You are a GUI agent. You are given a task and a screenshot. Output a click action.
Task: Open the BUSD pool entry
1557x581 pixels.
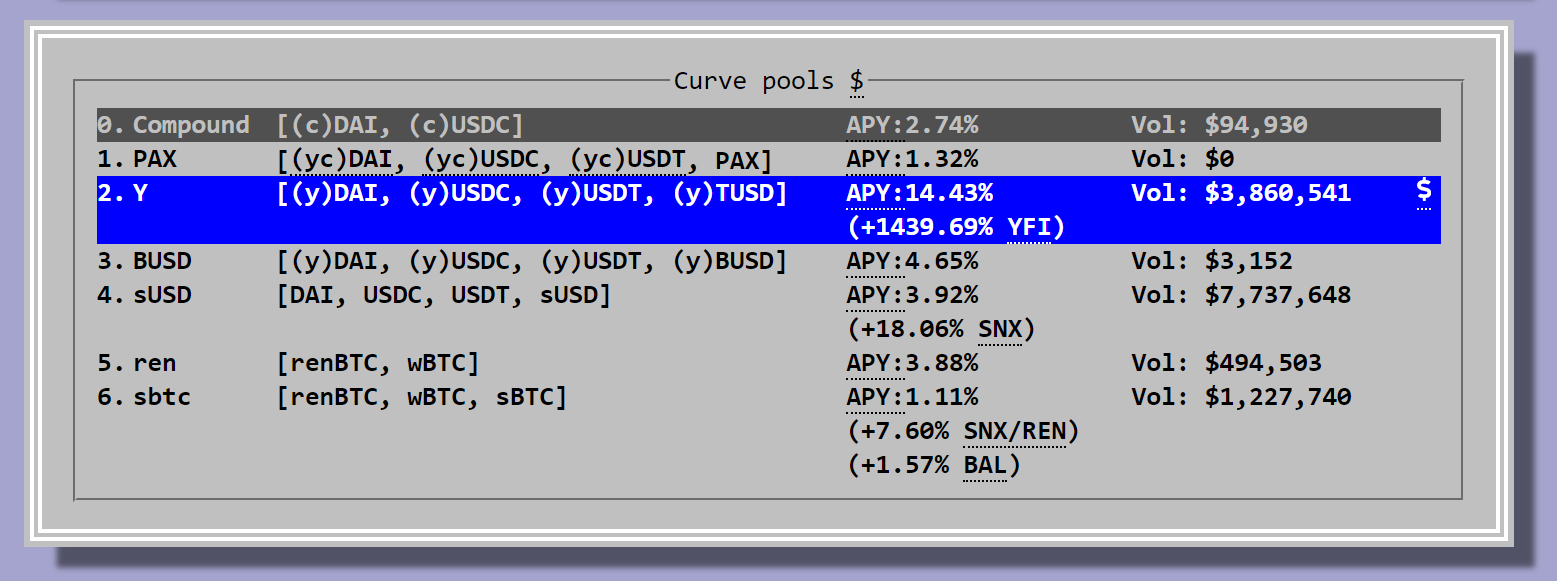click(161, 261)
